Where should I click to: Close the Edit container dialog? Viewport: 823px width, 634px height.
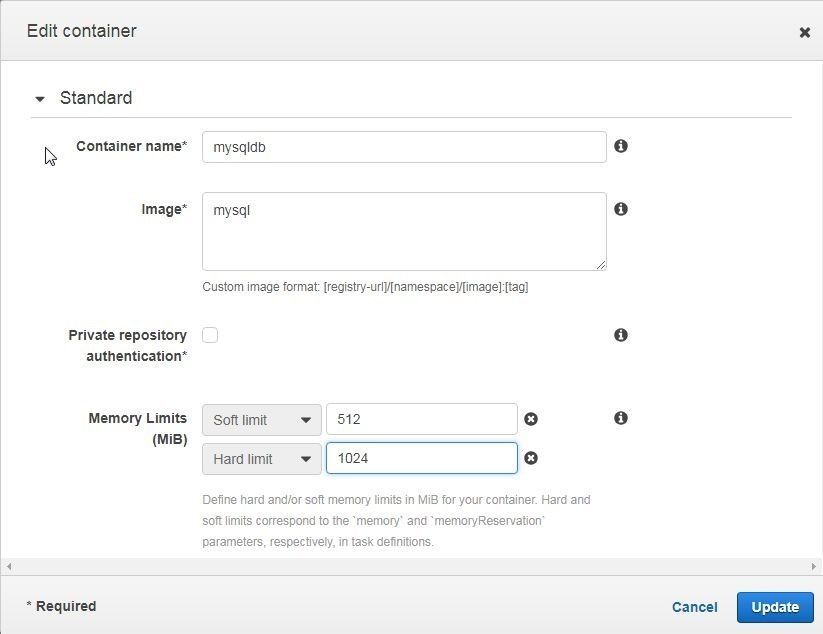click(x=804, y=33)
